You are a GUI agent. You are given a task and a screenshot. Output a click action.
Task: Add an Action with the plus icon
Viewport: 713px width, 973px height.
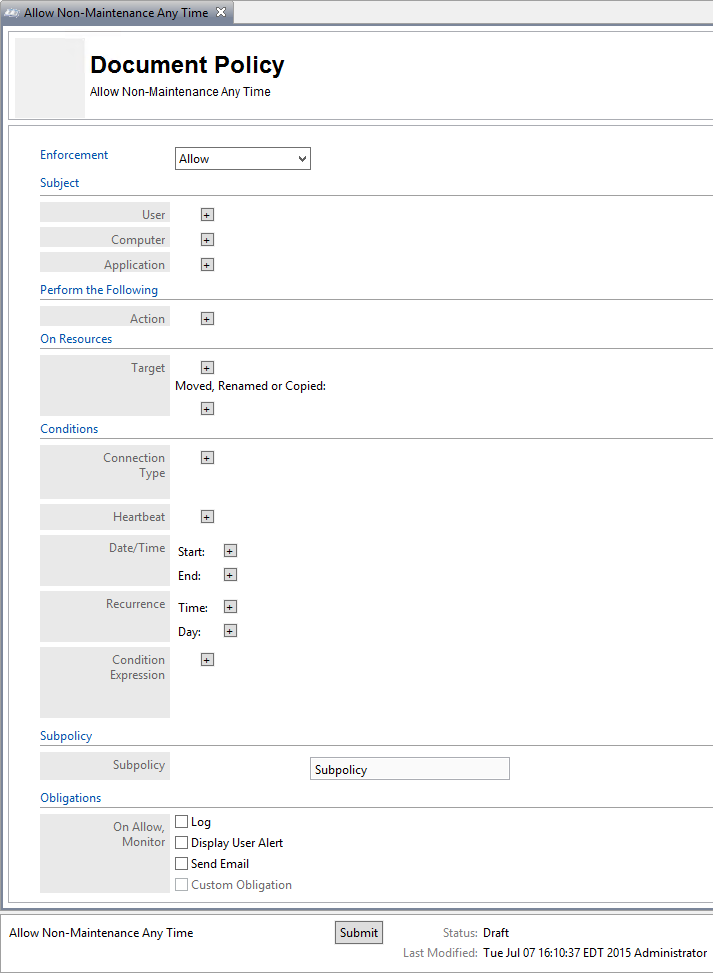tap(207, 319)
